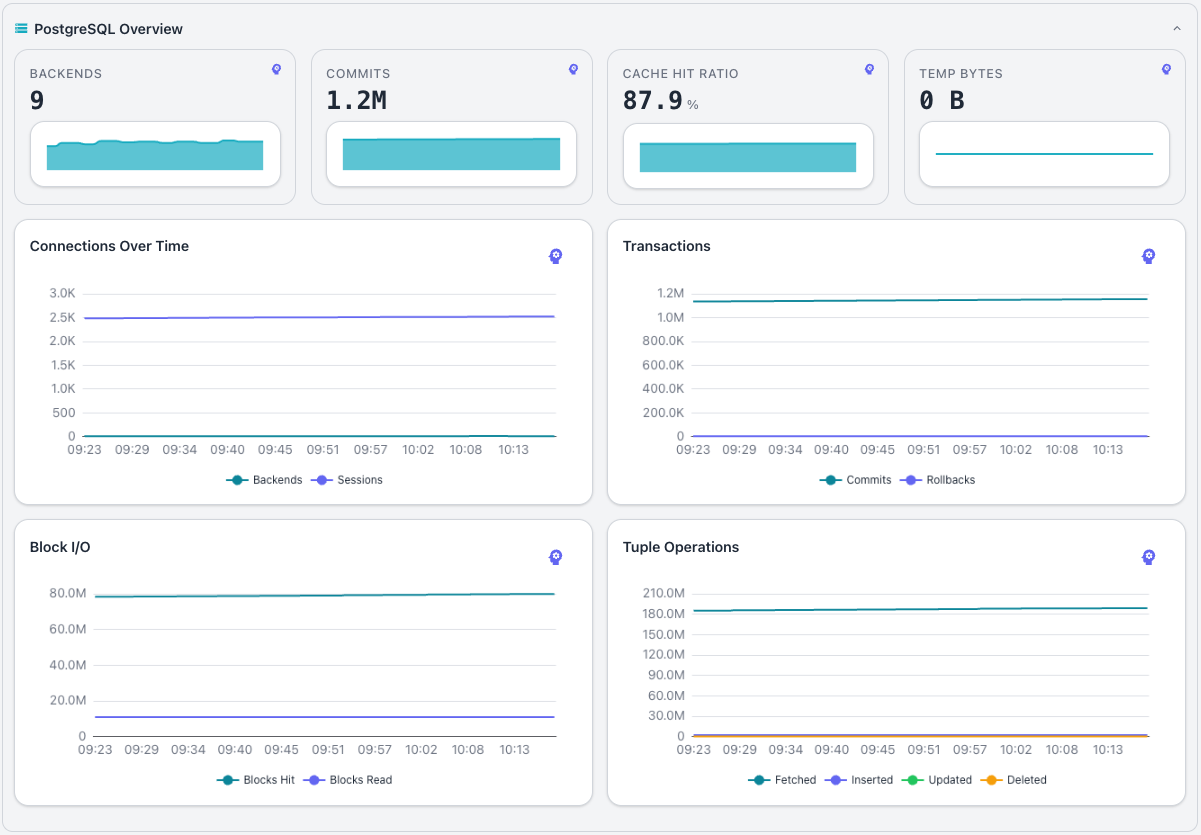This screenshot has height=835, width=1201.
Task: Click the 10:02 time label in Tuple Operations chart
Action: [1015, 750]
